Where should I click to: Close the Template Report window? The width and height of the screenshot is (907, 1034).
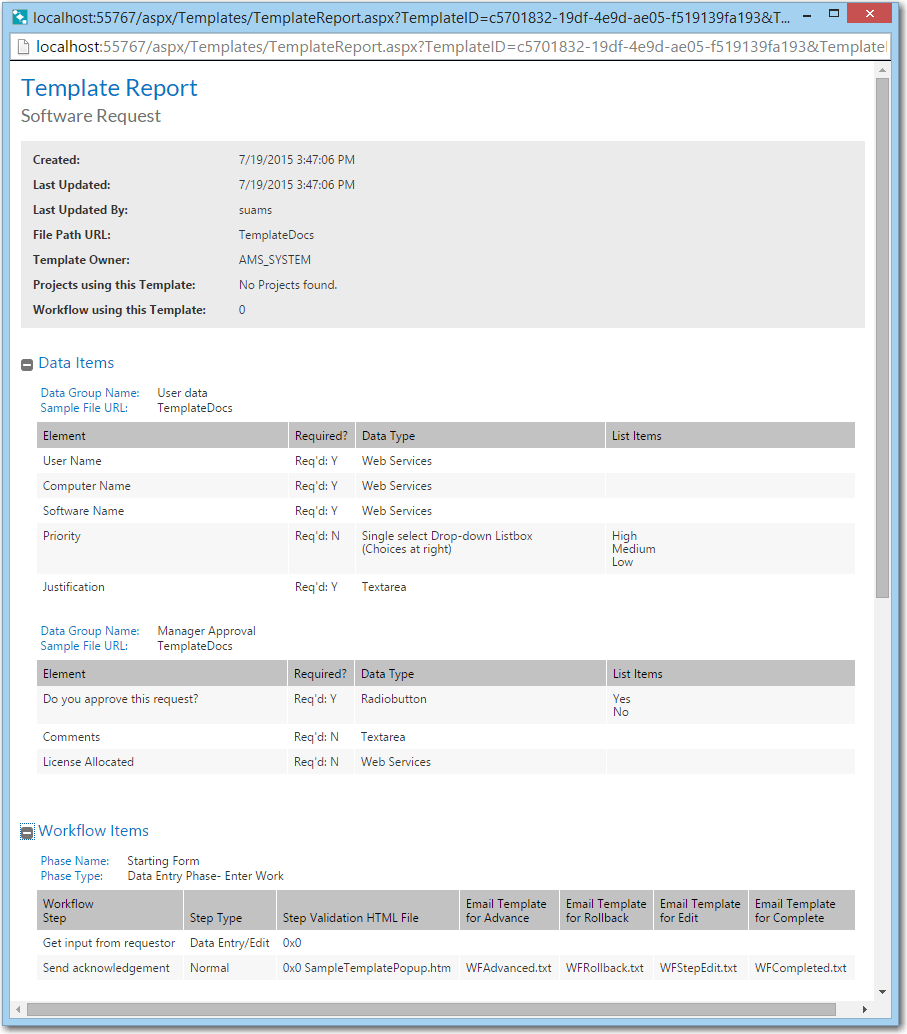click(869, 13)
